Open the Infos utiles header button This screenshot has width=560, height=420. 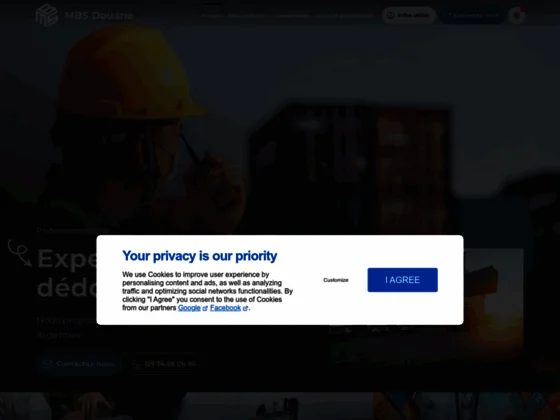click(x=409, y=15)
